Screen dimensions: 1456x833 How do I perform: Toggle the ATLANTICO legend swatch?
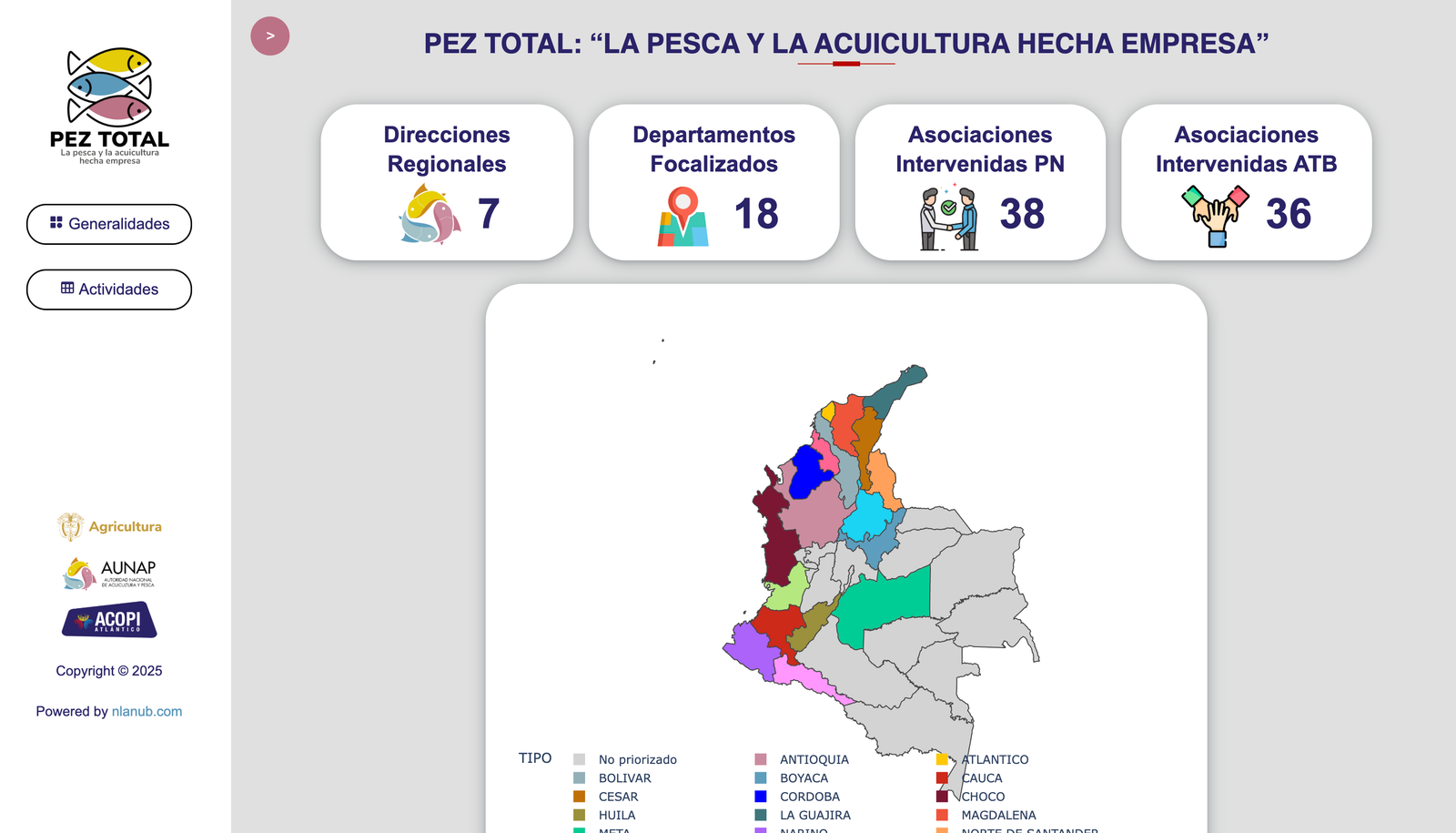coord(942,759)
